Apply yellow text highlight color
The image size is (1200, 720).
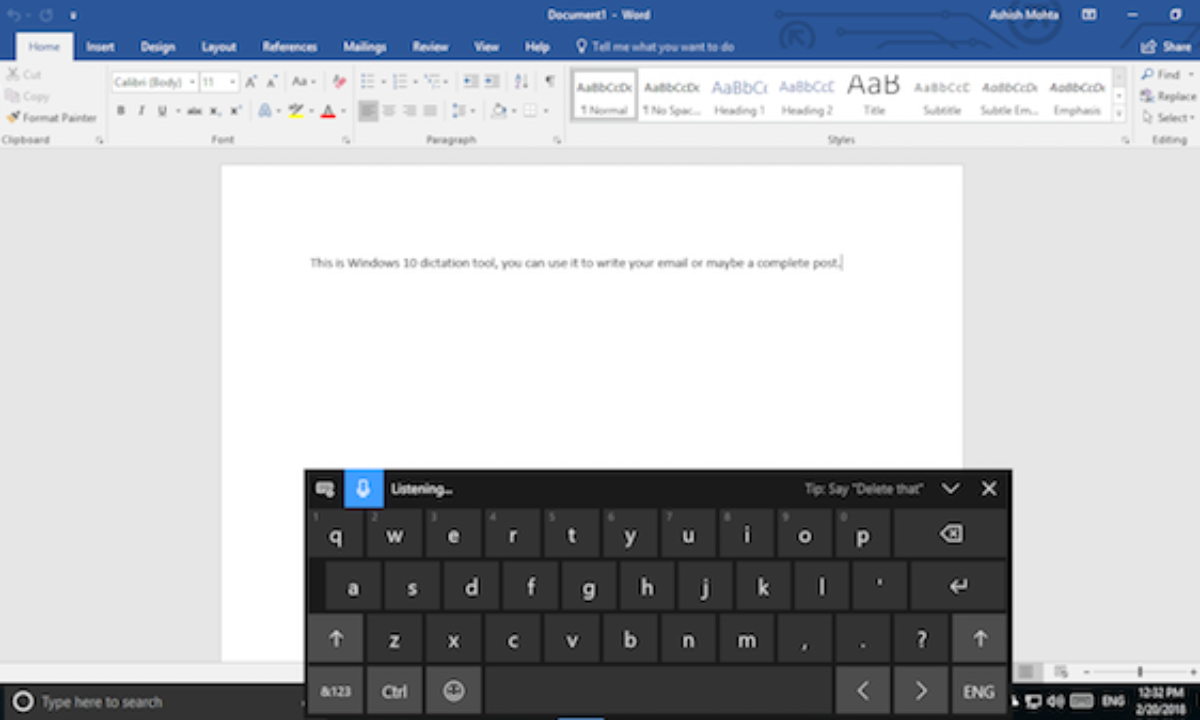(295, 111)
